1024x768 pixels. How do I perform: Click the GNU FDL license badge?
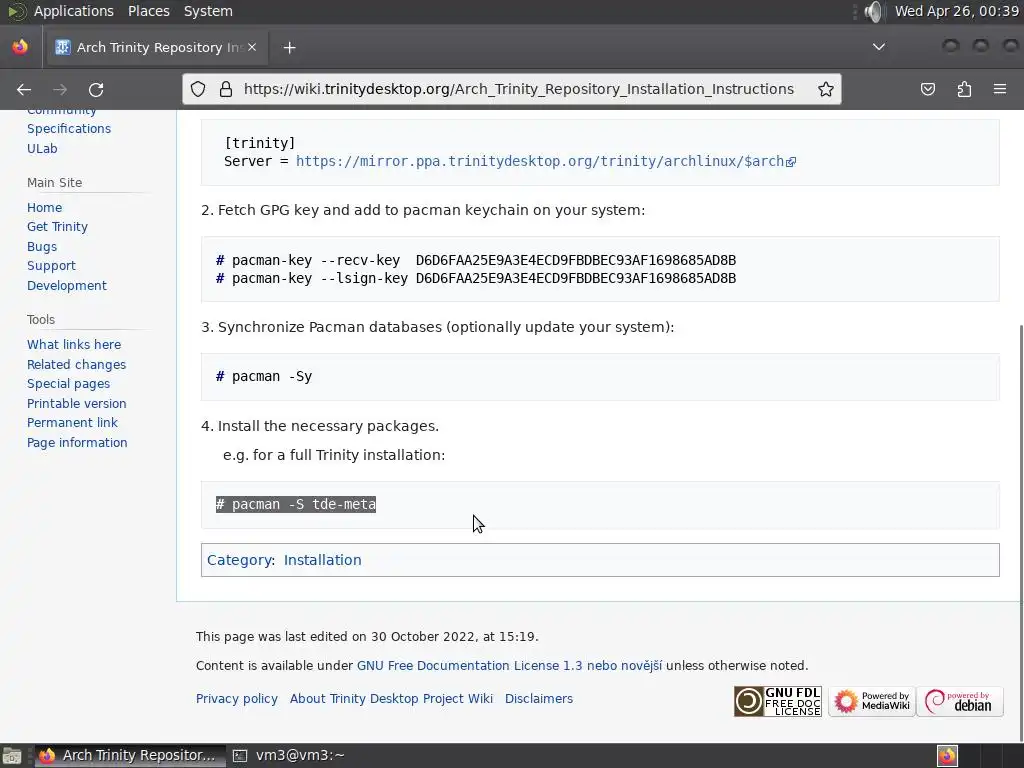tap(778, 701)
